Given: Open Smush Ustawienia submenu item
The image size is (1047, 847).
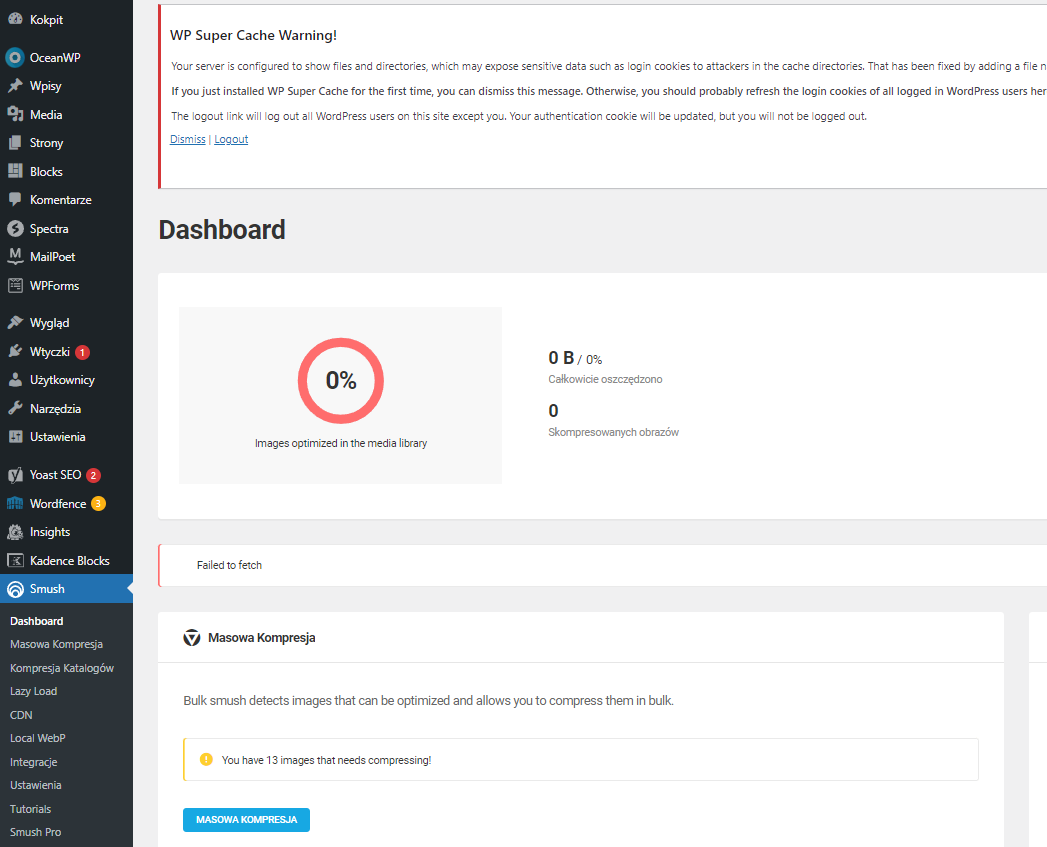Looking at the screenshot, I should point(35,785).
